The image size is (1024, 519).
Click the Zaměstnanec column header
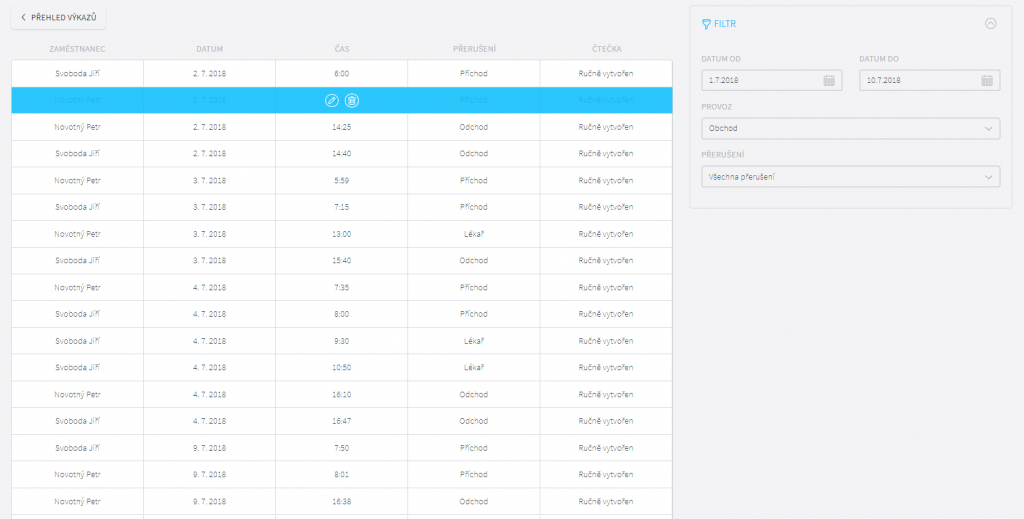pos(77,49)
